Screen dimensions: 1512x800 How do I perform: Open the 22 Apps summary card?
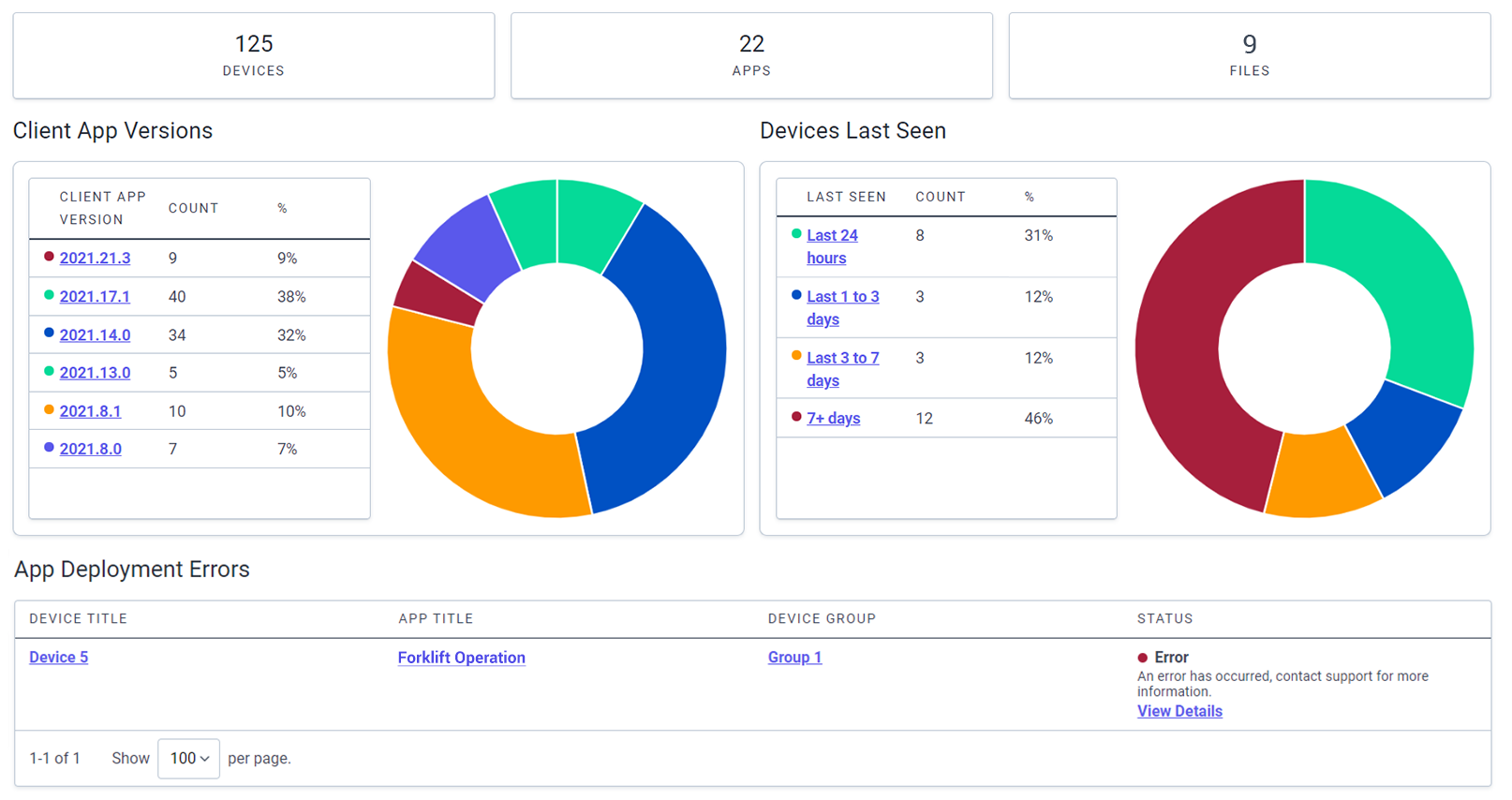751,55
